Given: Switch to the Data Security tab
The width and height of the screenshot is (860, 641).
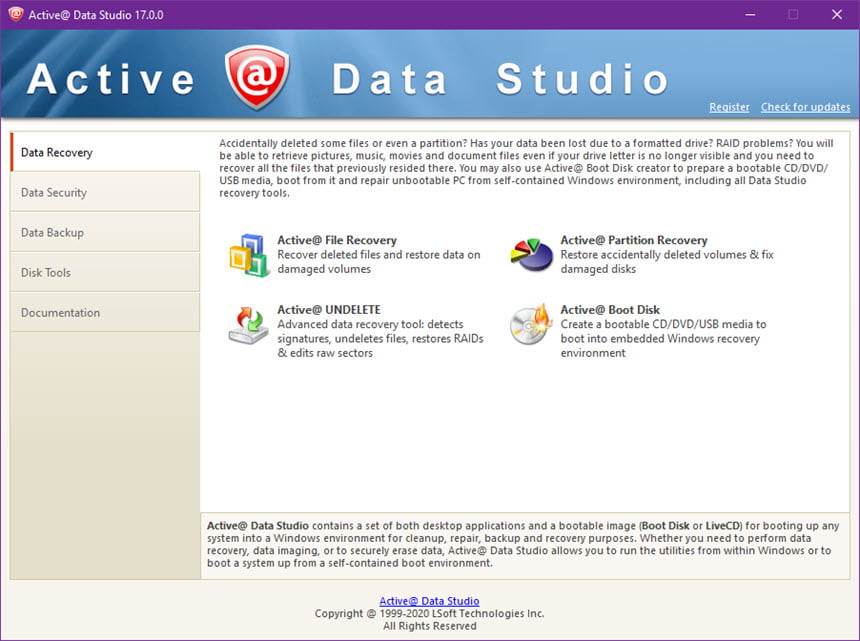Looking at the screenshot, I should click(105, 192).
